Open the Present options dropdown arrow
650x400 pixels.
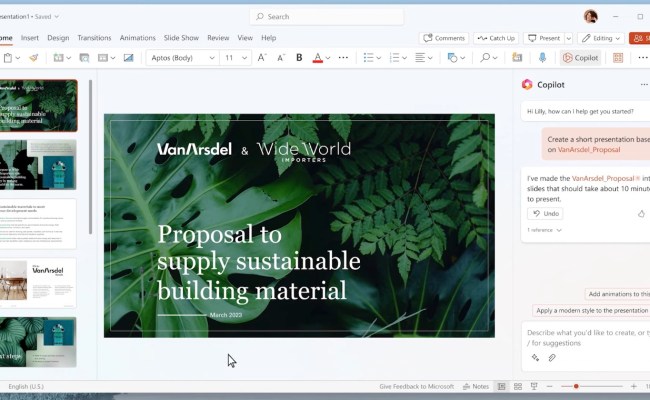[569, 38]
